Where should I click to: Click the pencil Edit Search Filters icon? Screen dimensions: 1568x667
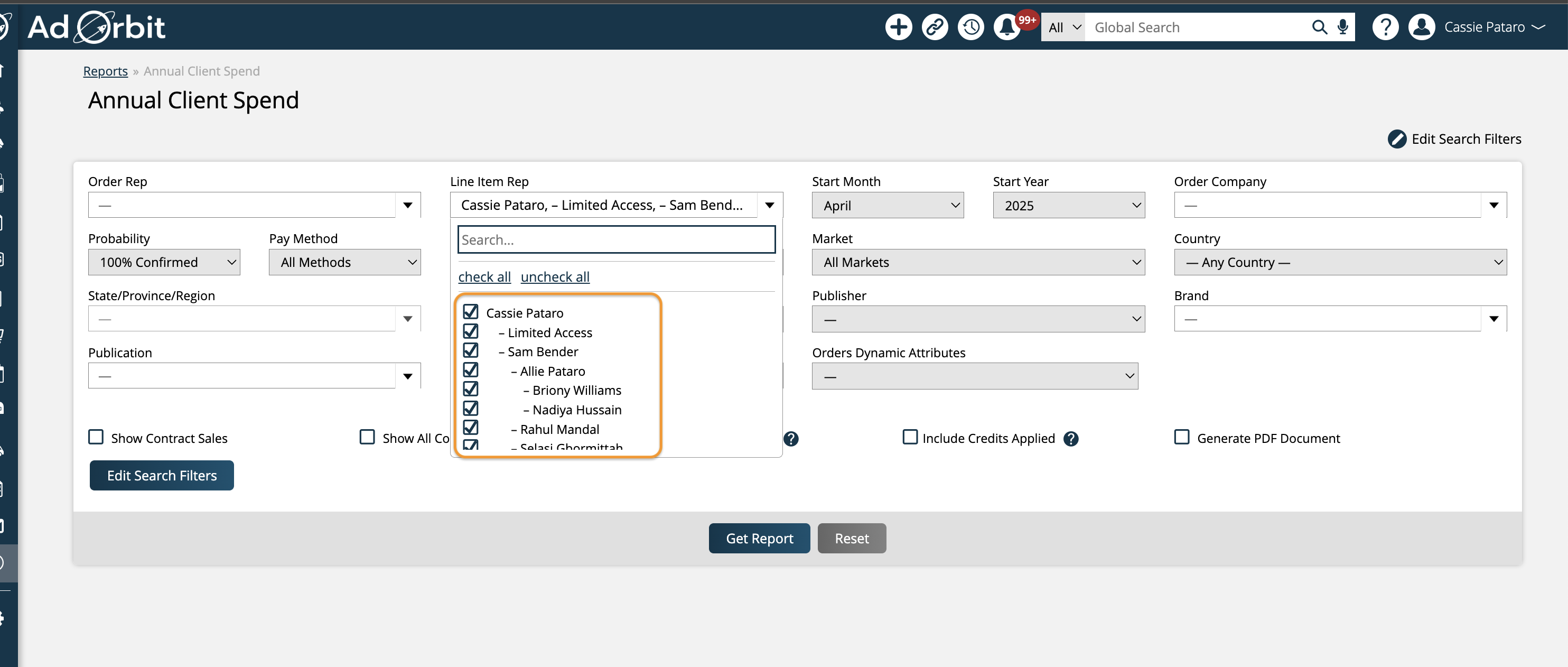[1396, 139]
